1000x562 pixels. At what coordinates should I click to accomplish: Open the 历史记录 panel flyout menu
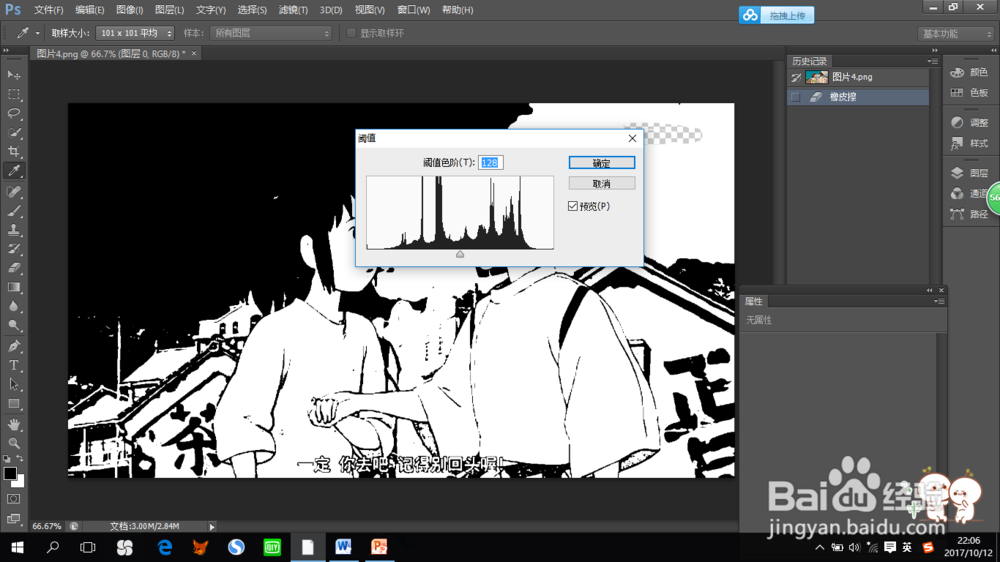click(933, 61)
